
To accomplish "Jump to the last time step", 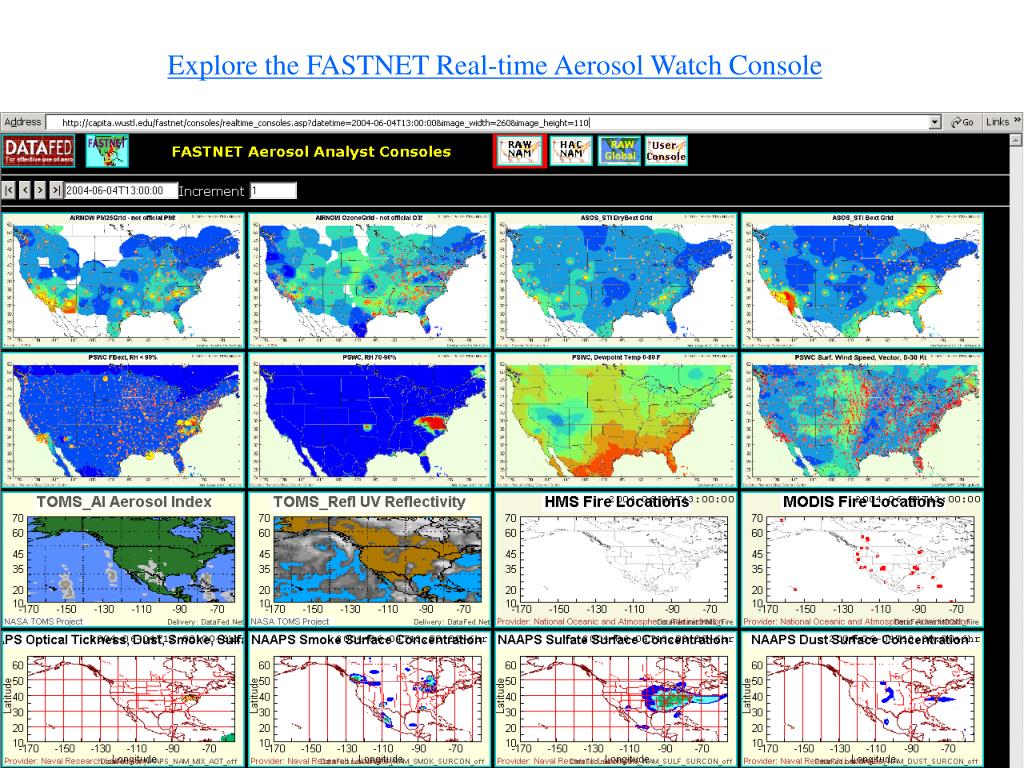I will point(56,190).
